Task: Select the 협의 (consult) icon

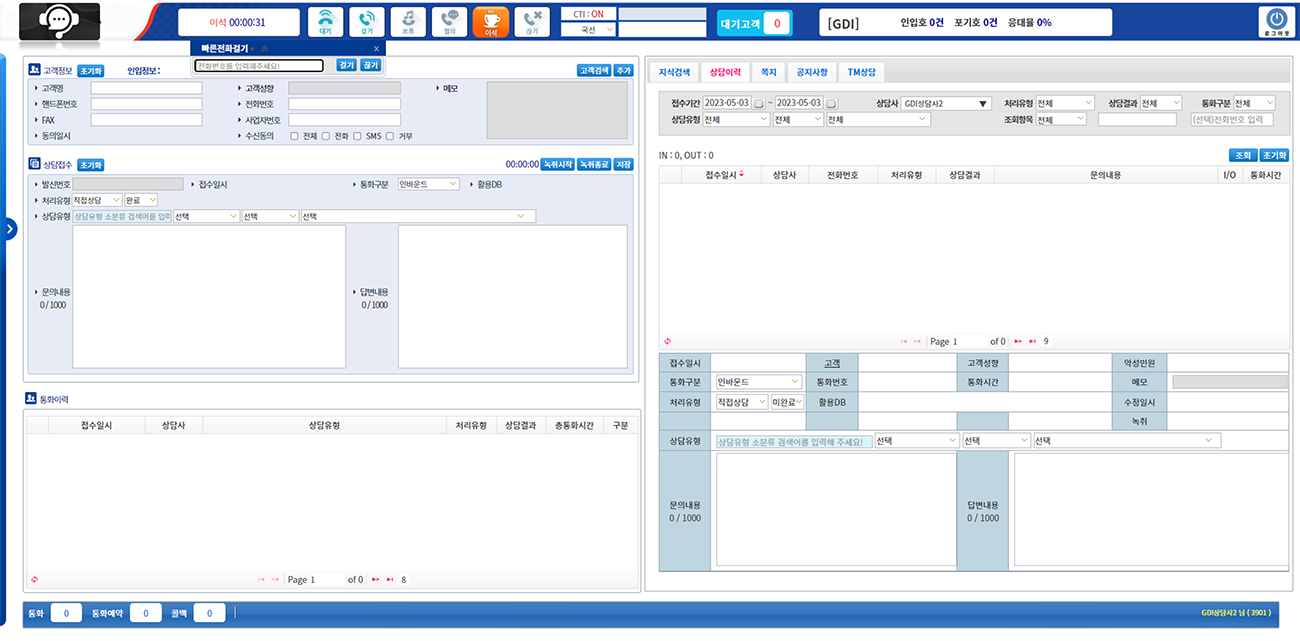Action: [449, 21]
